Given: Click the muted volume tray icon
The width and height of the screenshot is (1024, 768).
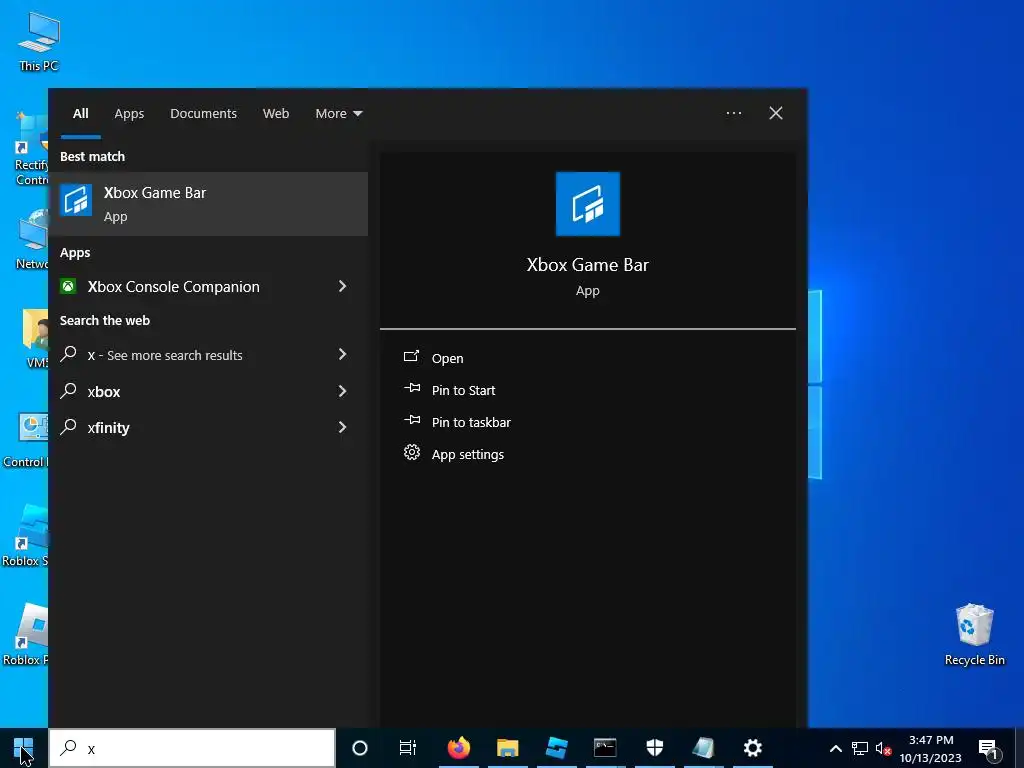Looking at the screenshot, I should 883,749.
